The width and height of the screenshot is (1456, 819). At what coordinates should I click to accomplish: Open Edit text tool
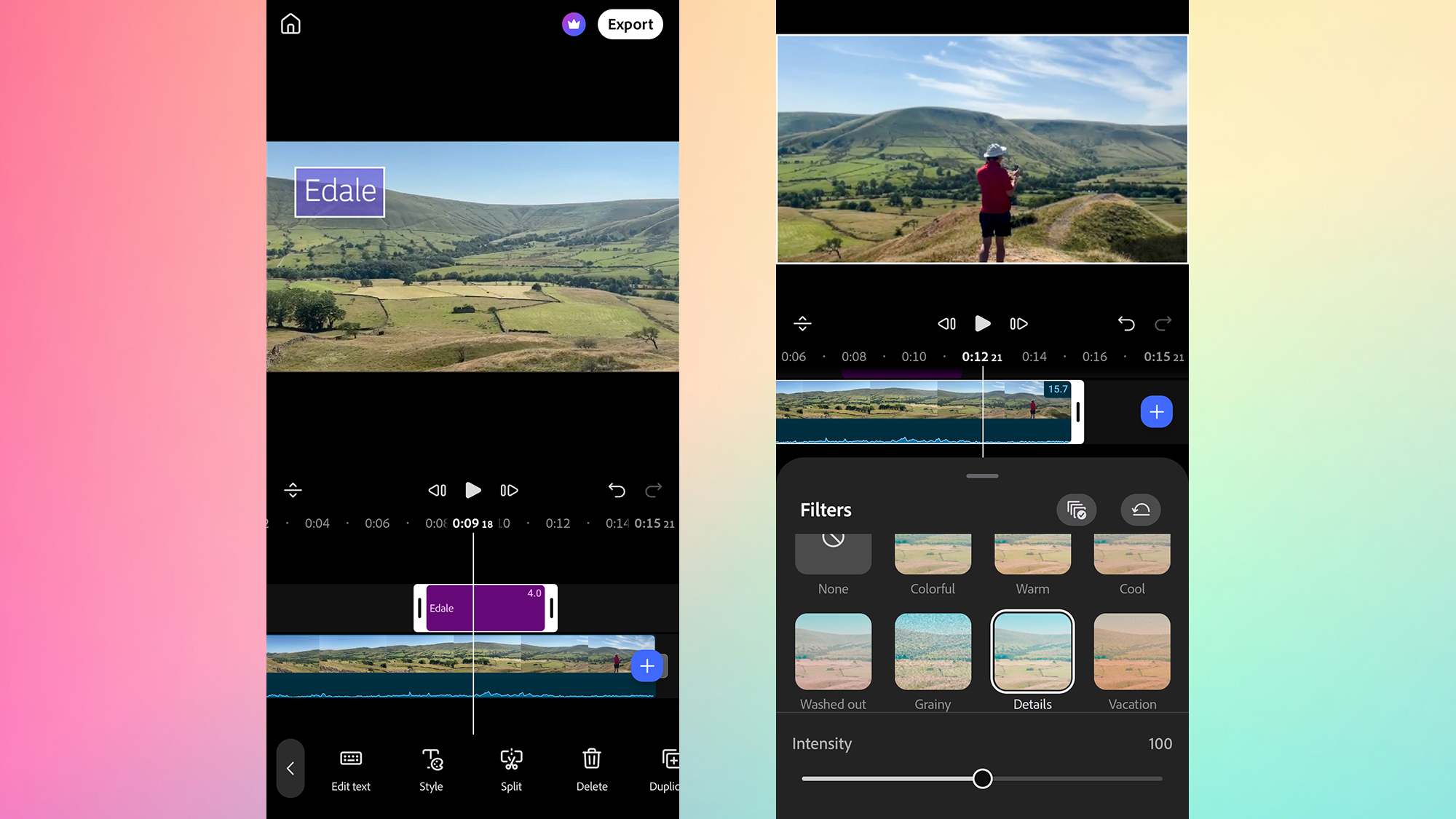351,769
